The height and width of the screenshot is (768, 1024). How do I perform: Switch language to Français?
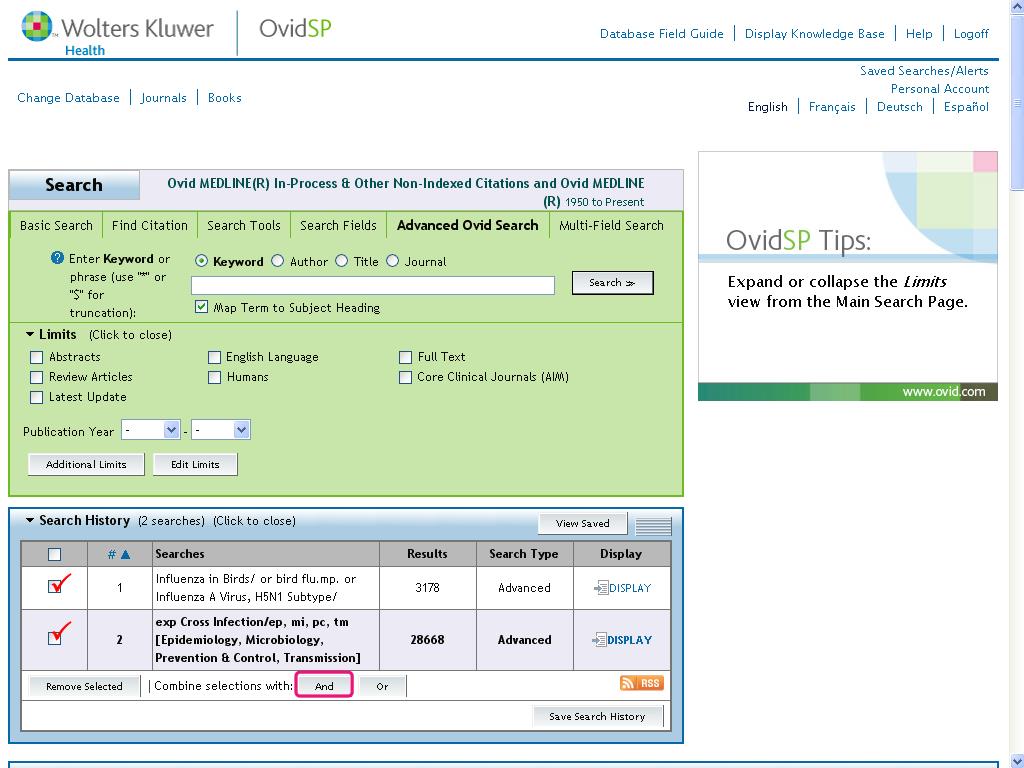coord(832,106)
